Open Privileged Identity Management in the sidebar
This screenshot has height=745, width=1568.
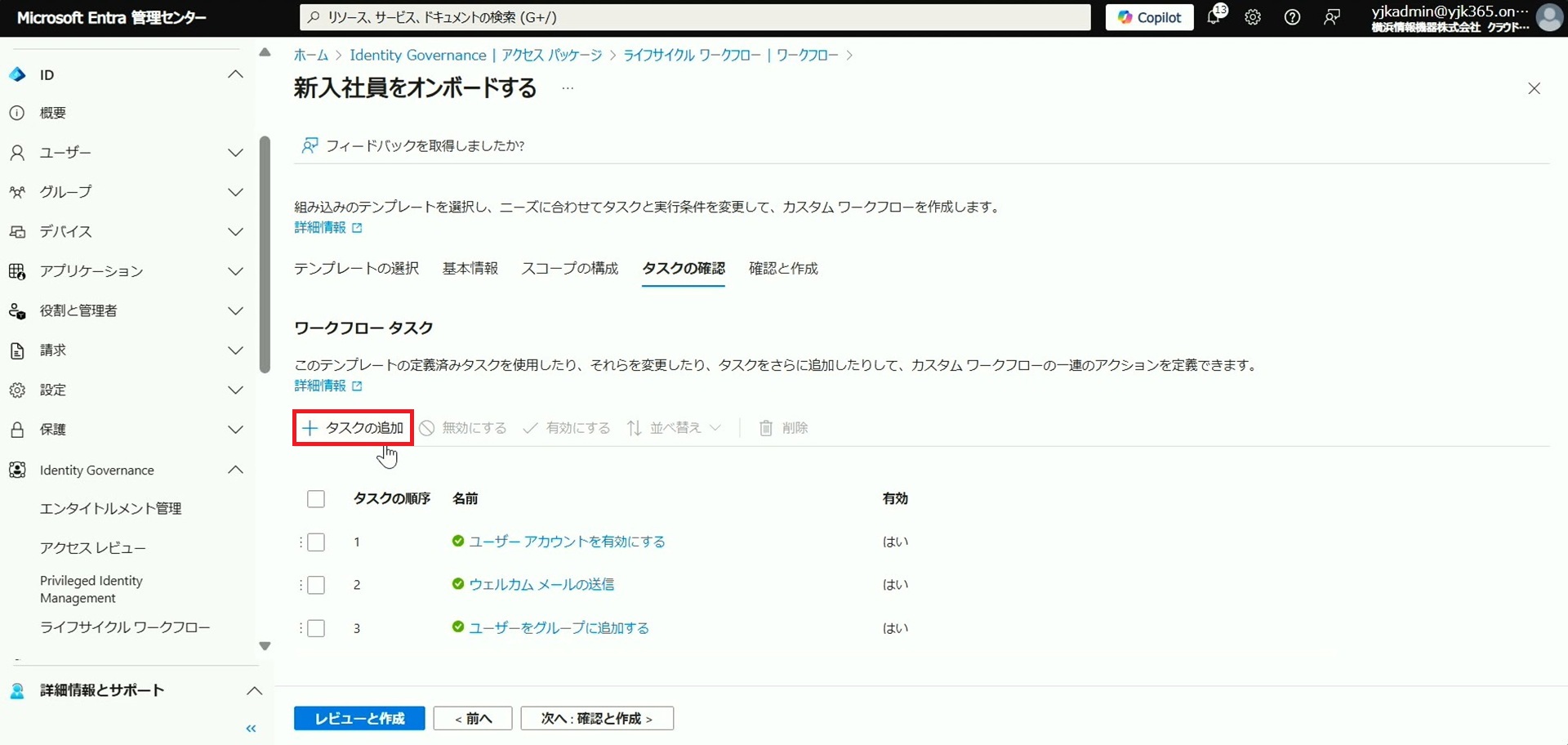[x=91, y=589]
